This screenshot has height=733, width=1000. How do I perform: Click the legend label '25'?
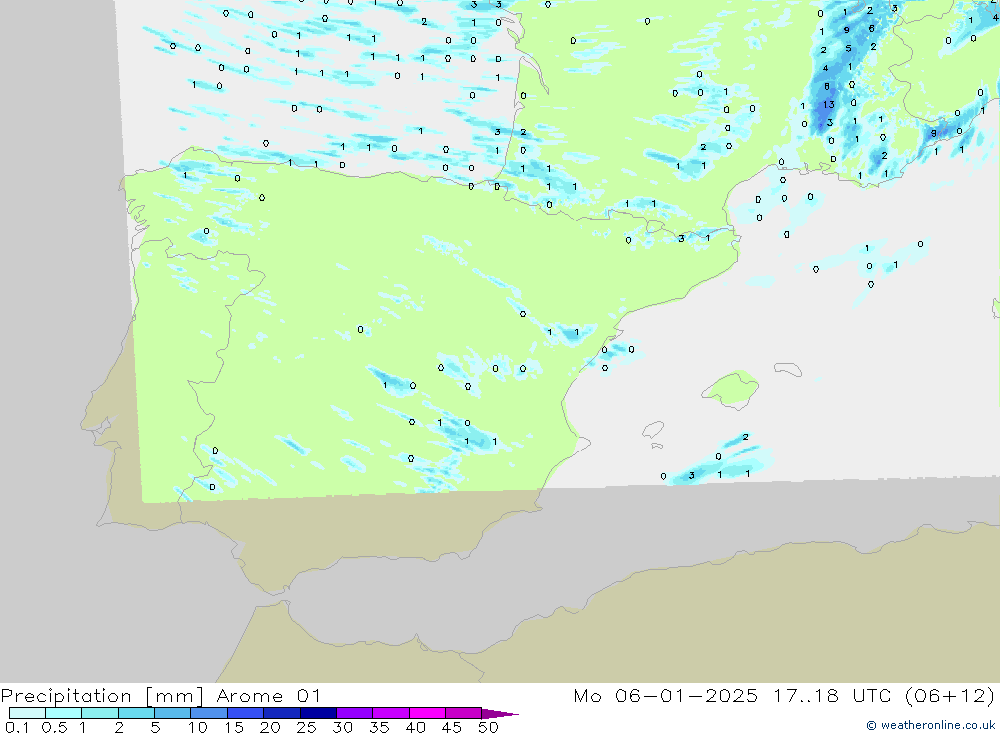pyautogui.click(x=306, y=727)
